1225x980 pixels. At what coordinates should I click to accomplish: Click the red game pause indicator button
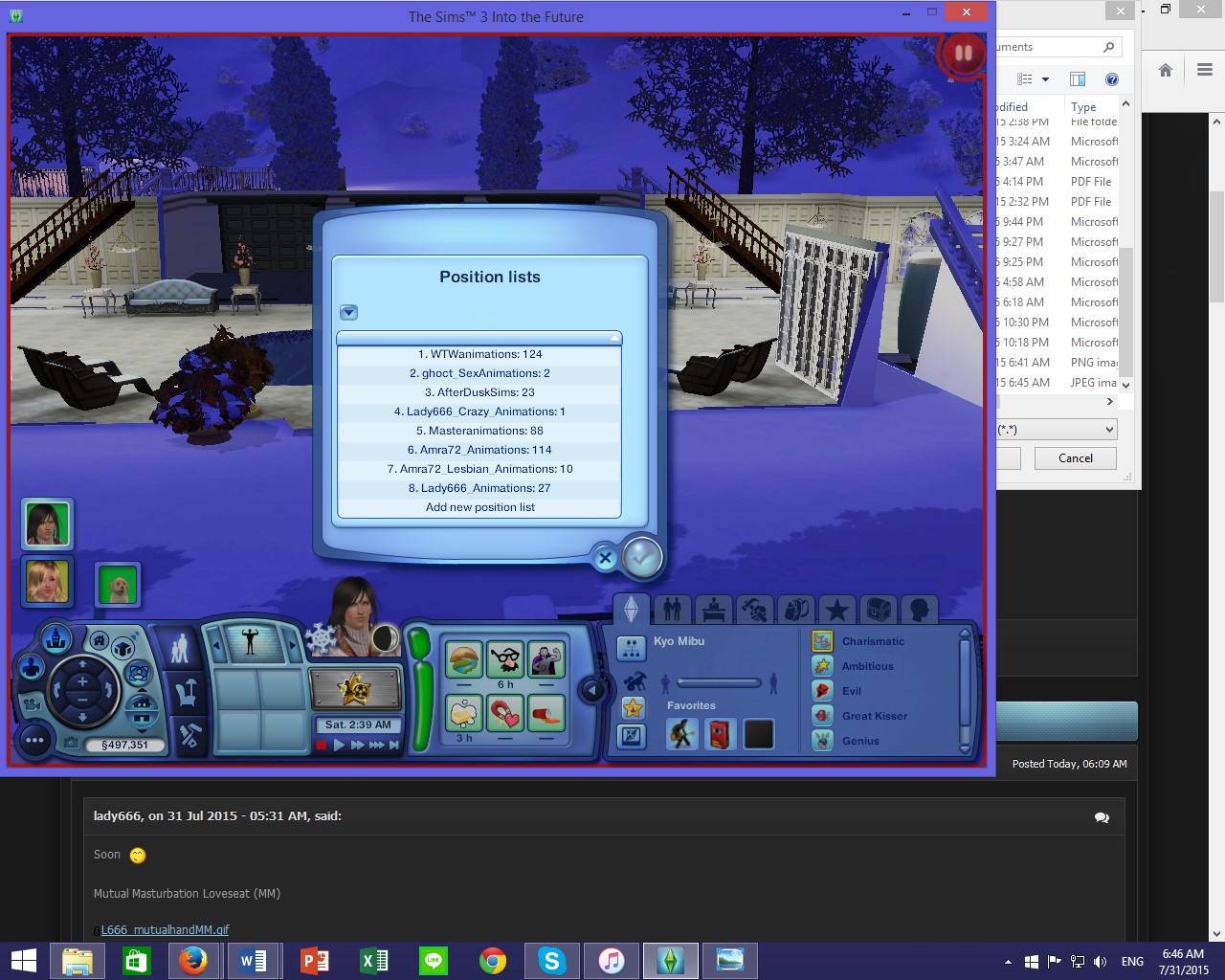(x=962, y=54)
